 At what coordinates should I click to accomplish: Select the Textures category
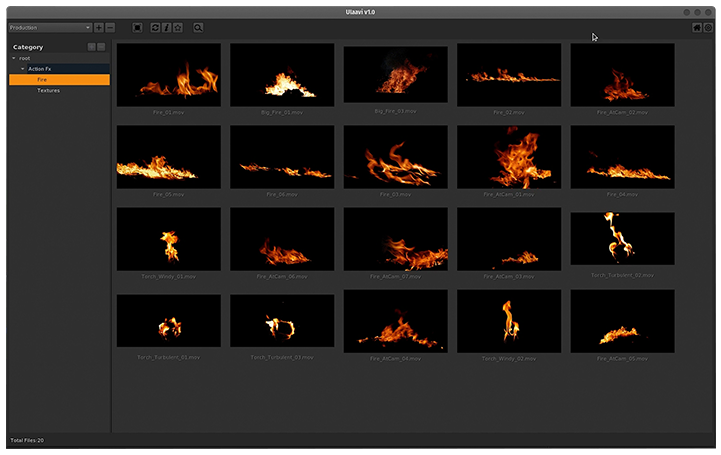(48, 91)
